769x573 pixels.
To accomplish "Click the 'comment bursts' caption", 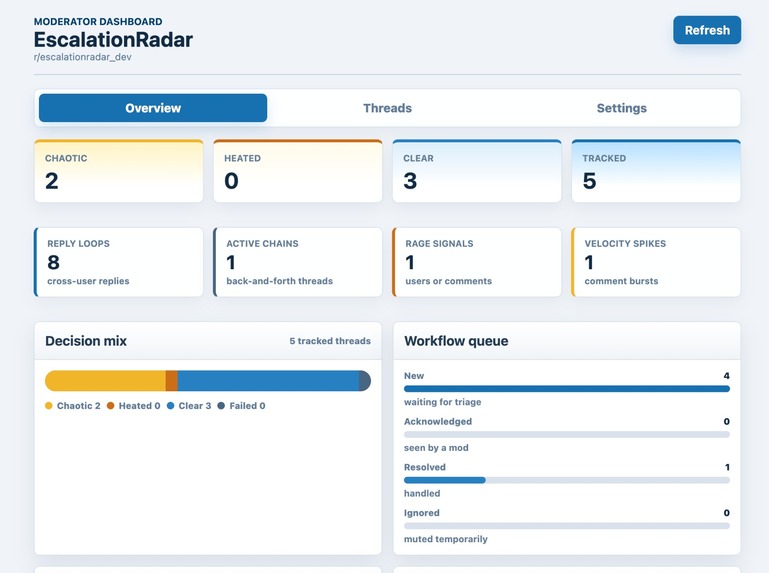I will (x=621, y=281).
